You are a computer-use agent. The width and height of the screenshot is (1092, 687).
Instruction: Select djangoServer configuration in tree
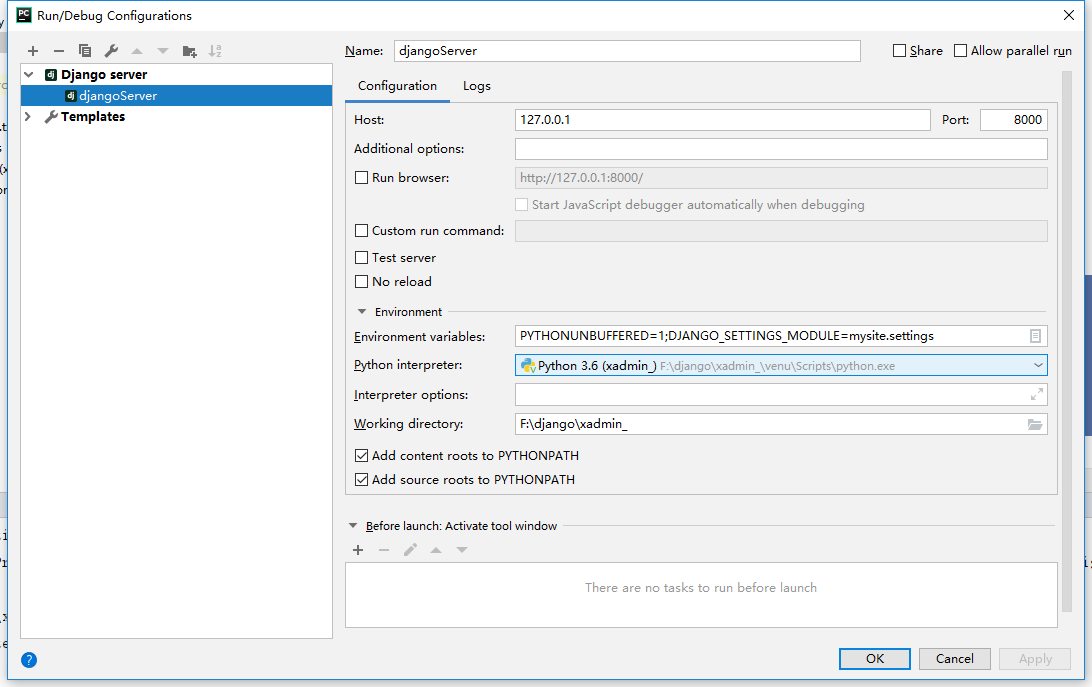[x=176, y=95]
